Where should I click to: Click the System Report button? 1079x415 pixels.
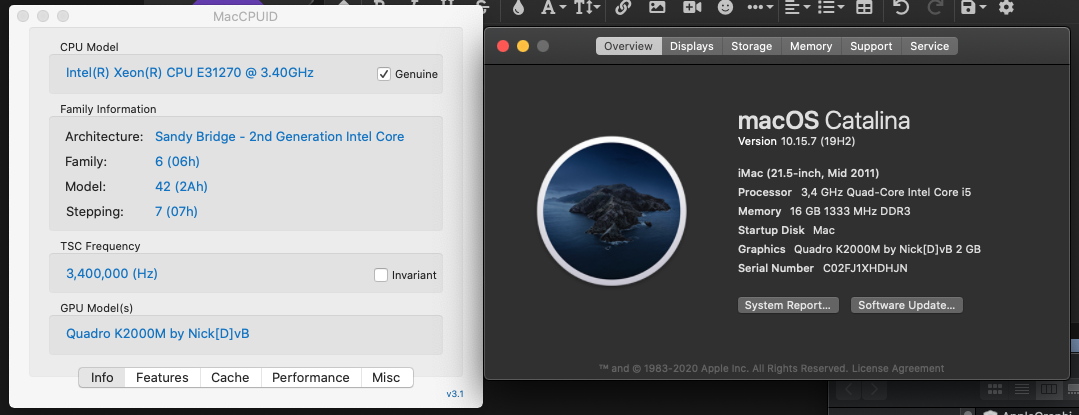pos(788,305)
